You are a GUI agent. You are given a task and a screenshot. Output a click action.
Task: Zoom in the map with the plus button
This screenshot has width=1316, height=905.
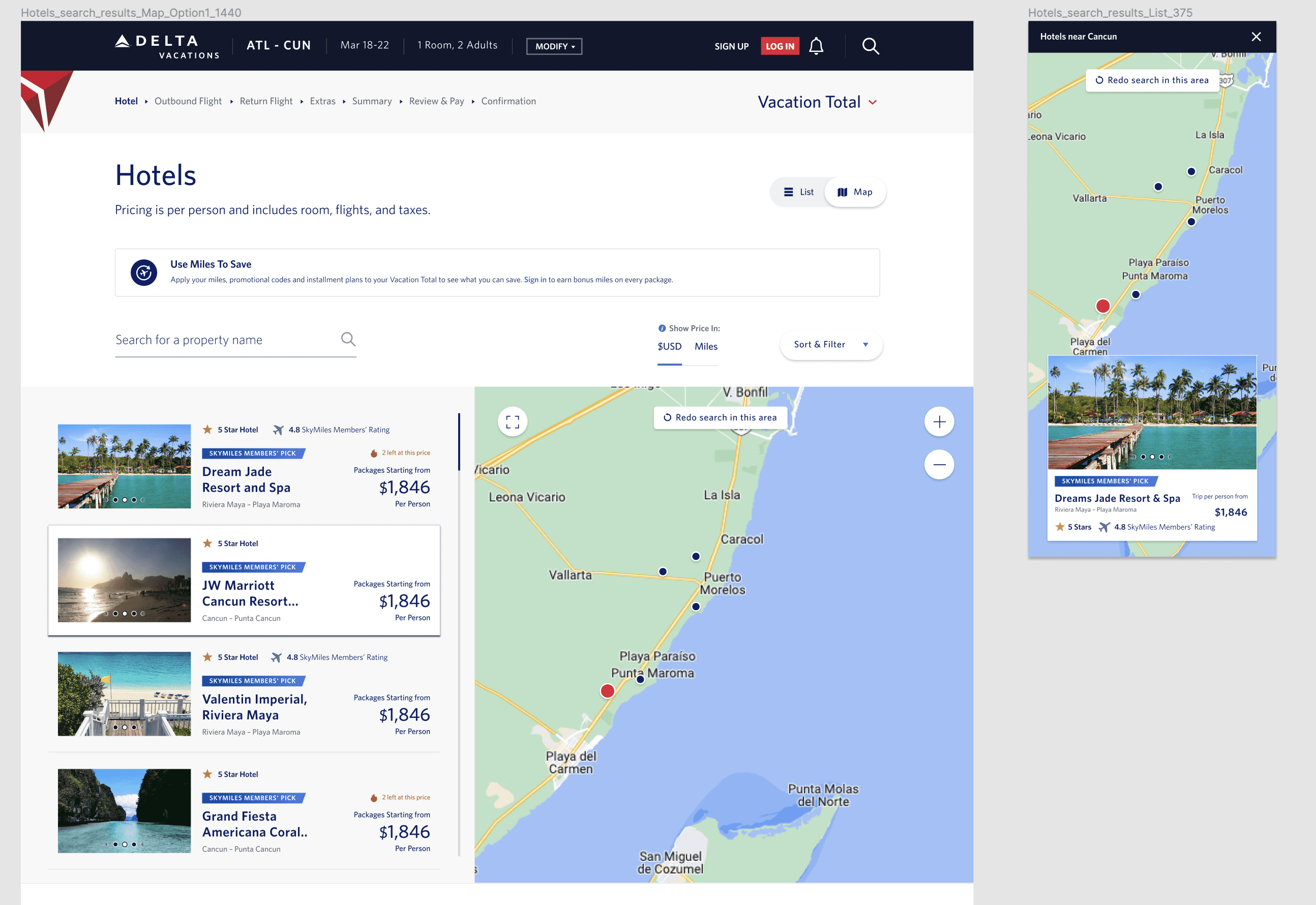[x=939, y=422]
